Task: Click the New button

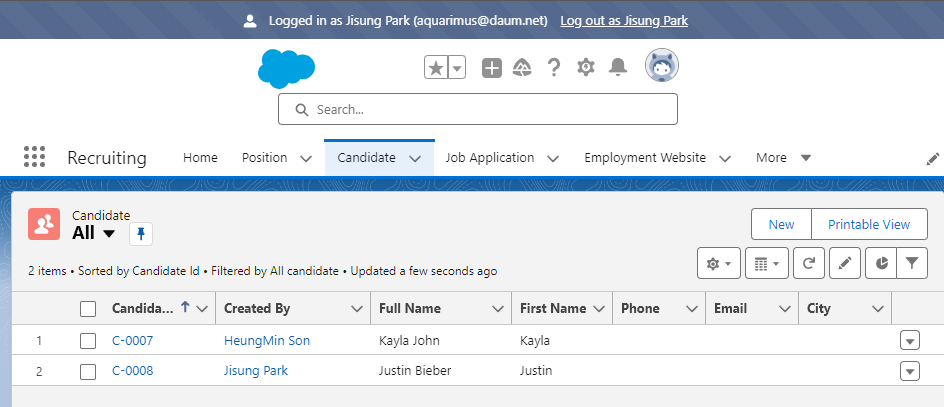Action: (781, 225)
